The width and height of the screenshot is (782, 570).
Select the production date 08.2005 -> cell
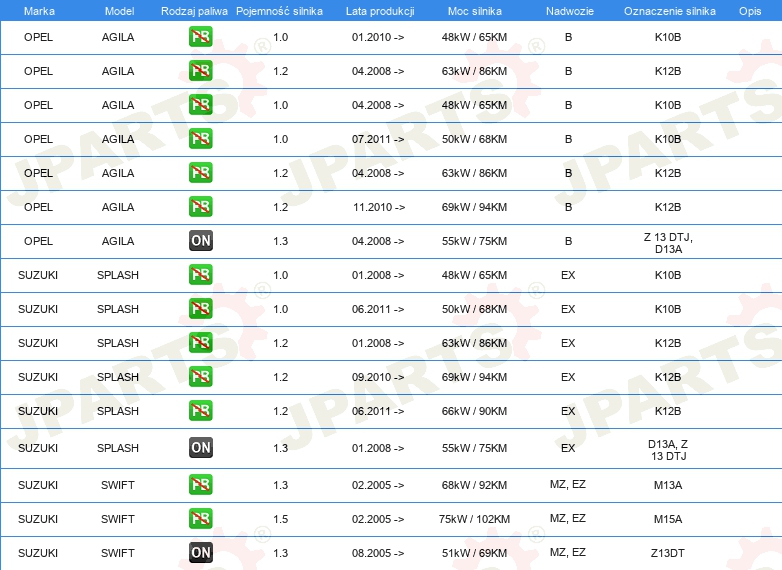pyautogui.click(x=378, y=553)
